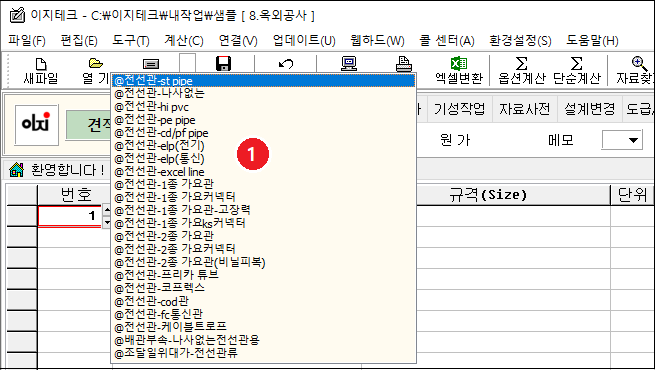The image size is (655, 370).
Task: Open the 환경설정(S) menu
Action: pos(520,41)
